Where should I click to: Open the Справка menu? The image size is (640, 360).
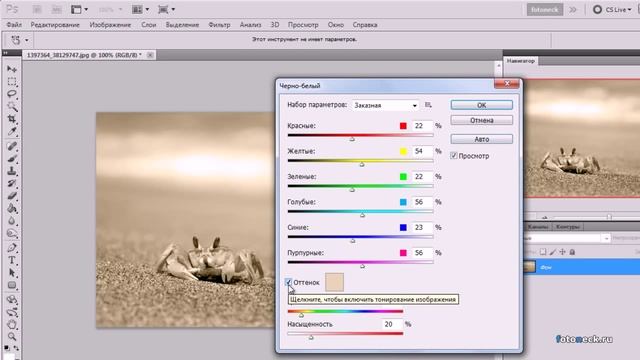click(365, 25)
